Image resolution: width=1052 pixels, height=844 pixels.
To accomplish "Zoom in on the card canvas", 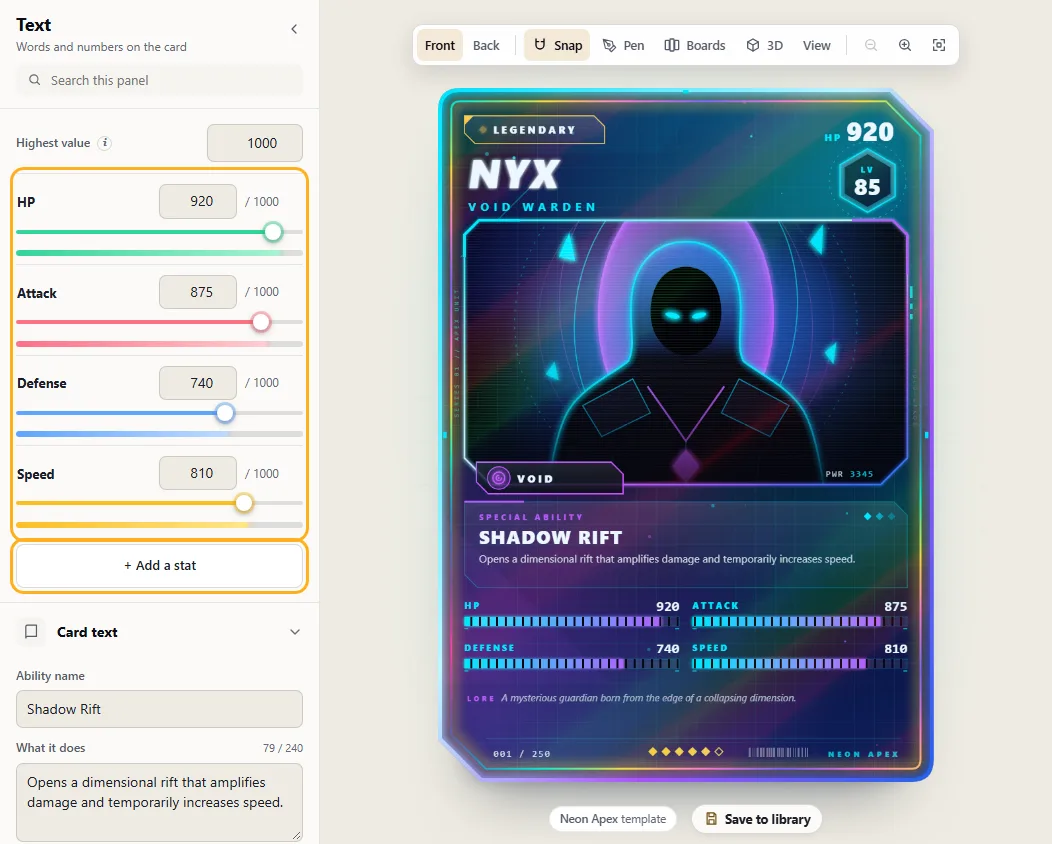I will [x=905, y=45].
